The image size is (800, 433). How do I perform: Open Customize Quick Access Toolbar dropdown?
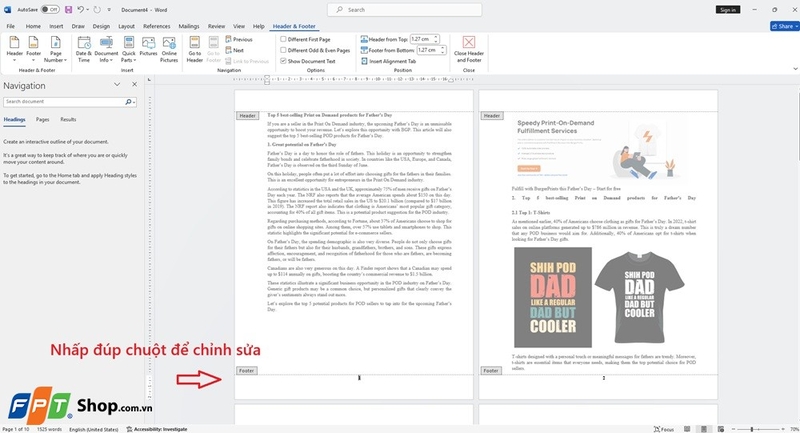coord(109,10)
